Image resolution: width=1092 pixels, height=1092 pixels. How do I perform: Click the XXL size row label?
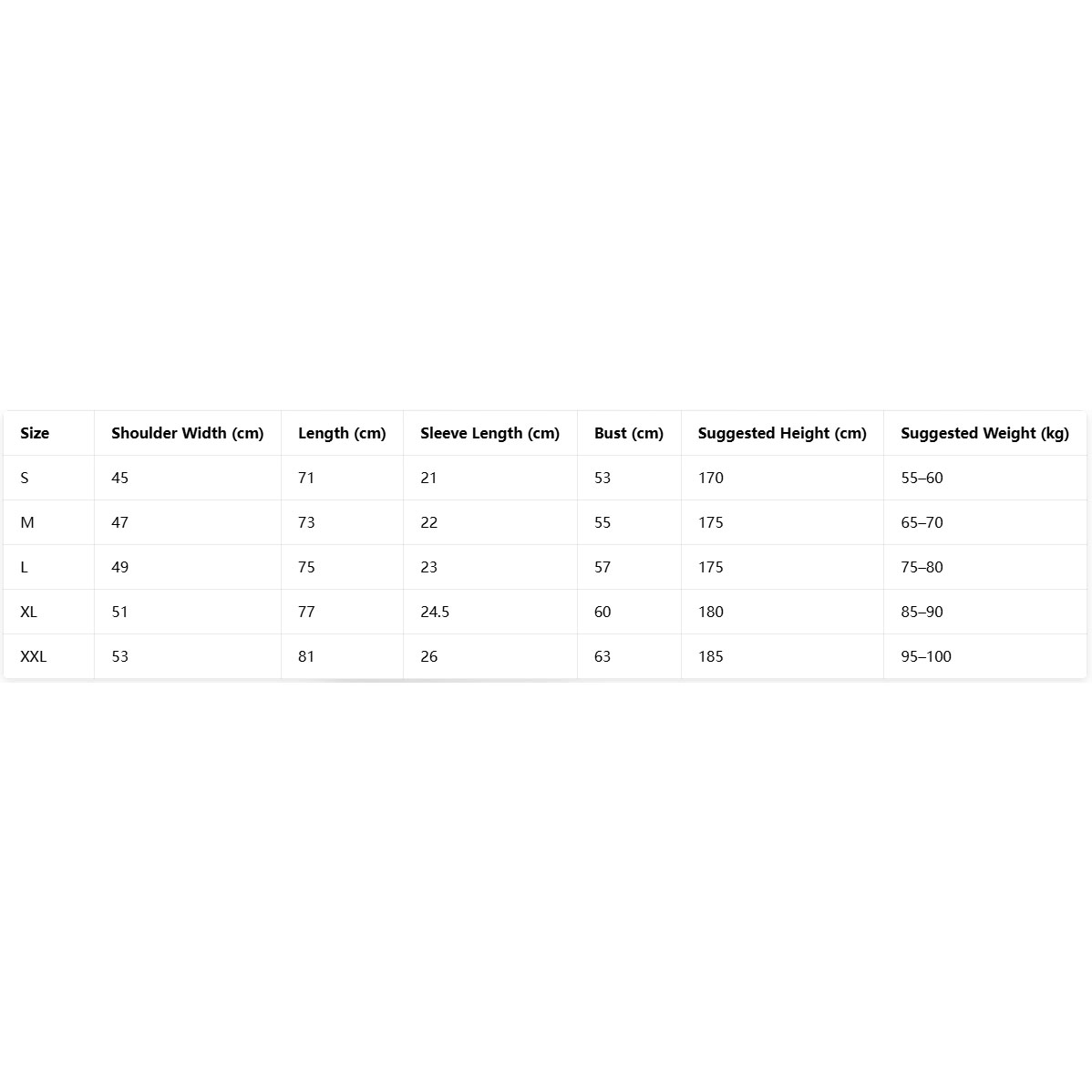coord(34,656)
